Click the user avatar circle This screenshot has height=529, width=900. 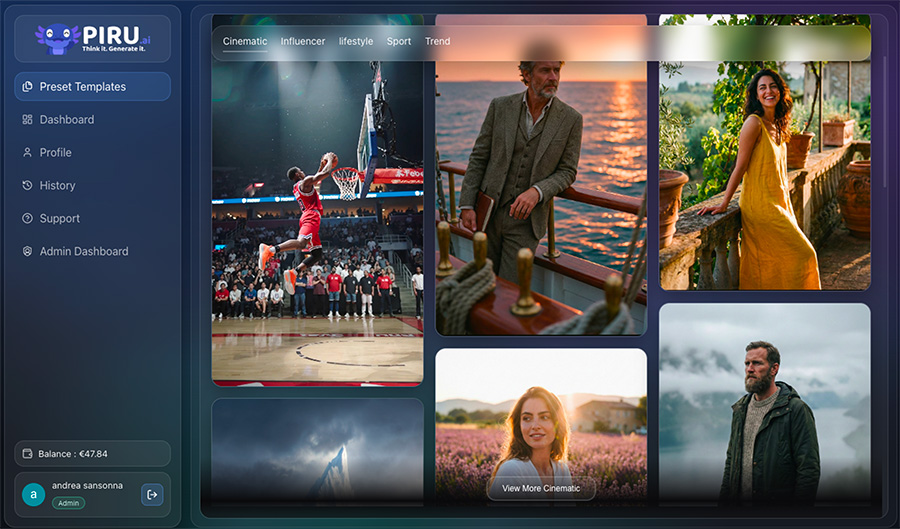(x=34, y=494)
